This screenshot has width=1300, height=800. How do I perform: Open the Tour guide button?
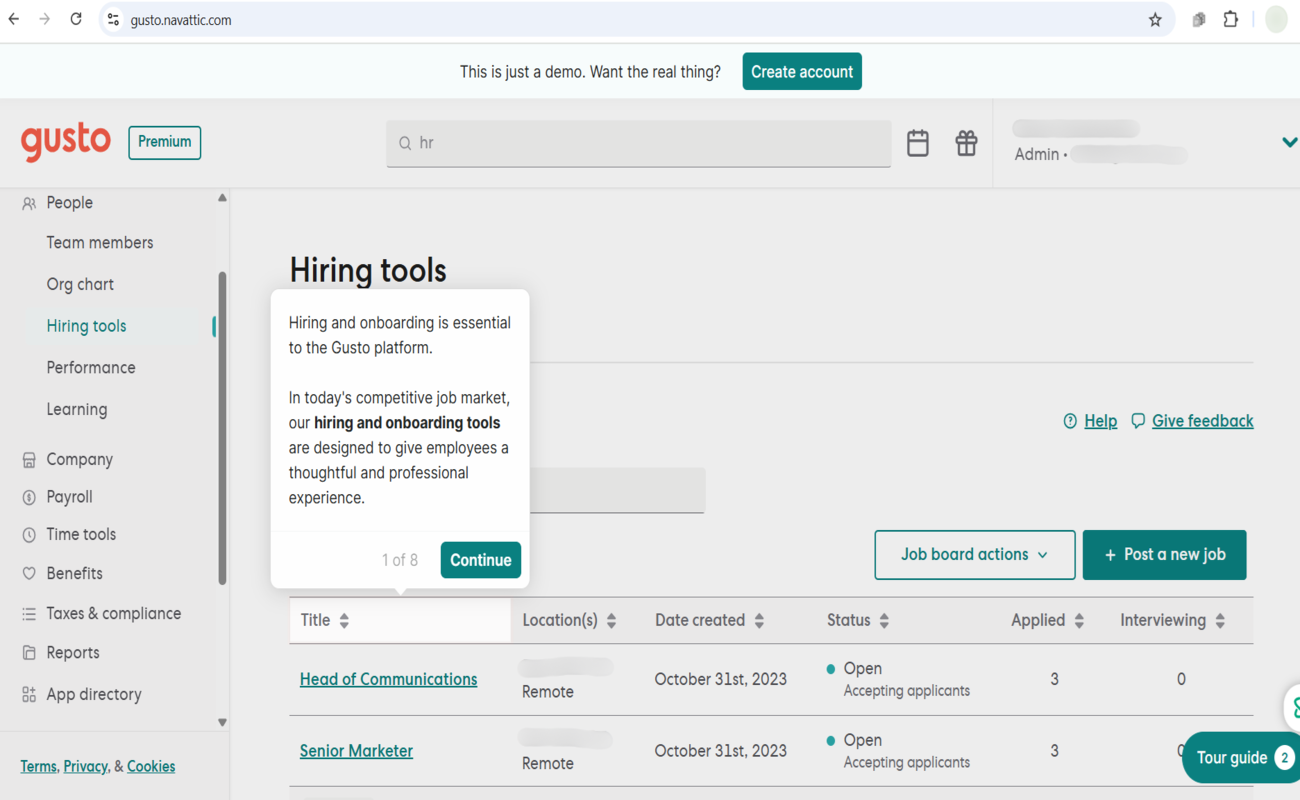pos(1242,758)
